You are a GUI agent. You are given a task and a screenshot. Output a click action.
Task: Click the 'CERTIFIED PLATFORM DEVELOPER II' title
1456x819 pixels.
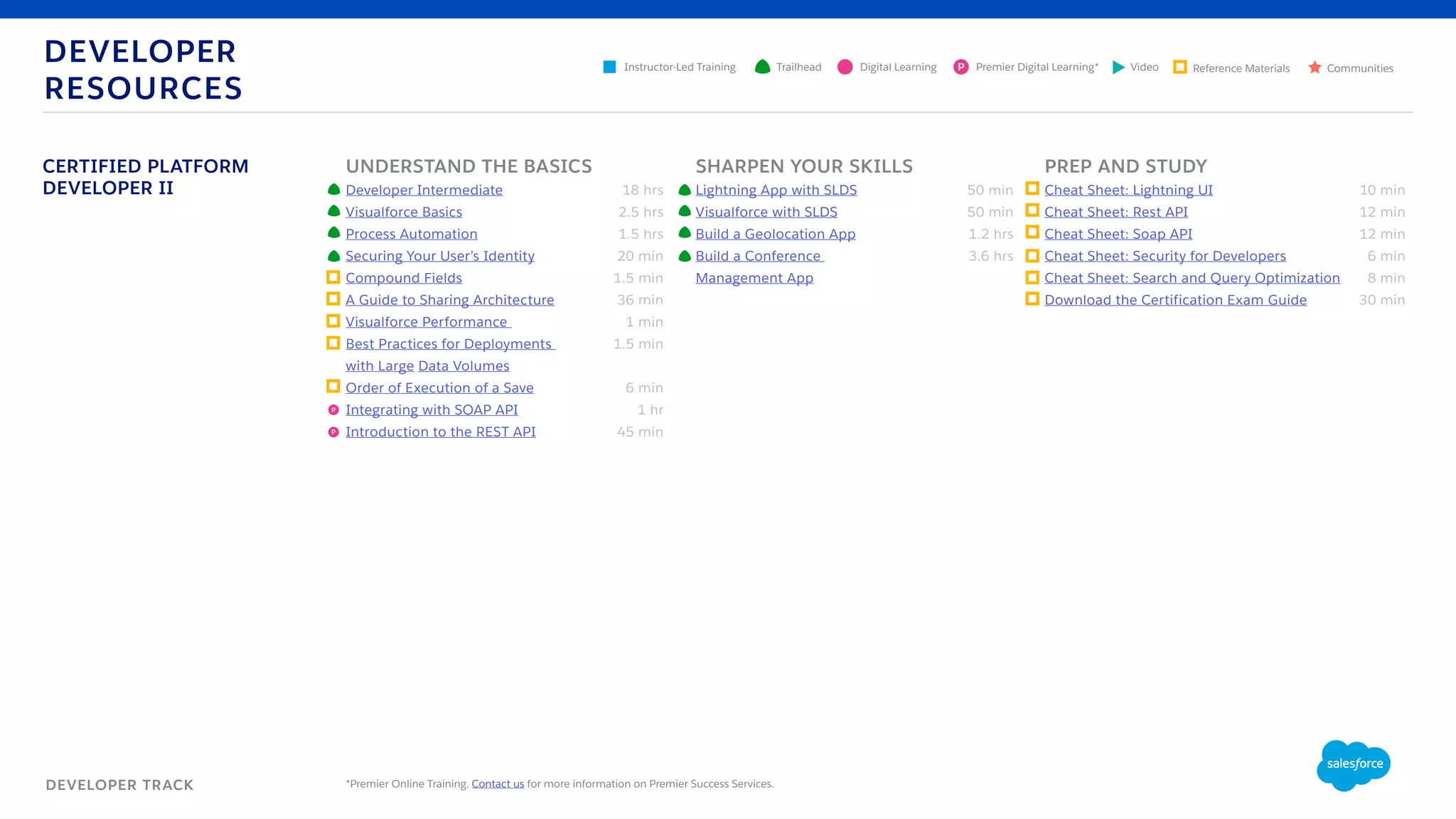click(146, 177)
